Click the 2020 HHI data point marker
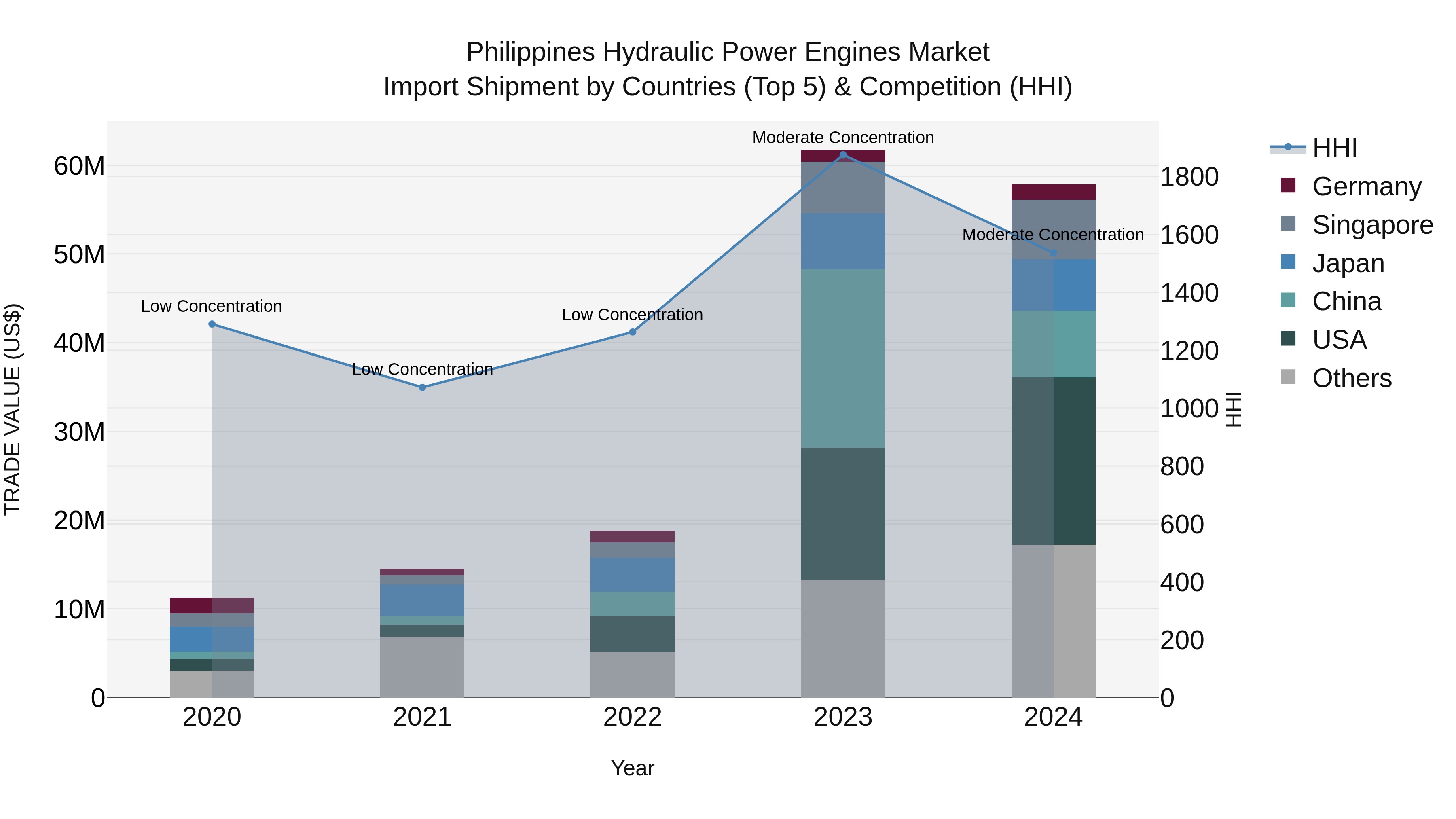1456x819 pixels. coord(212,324)
